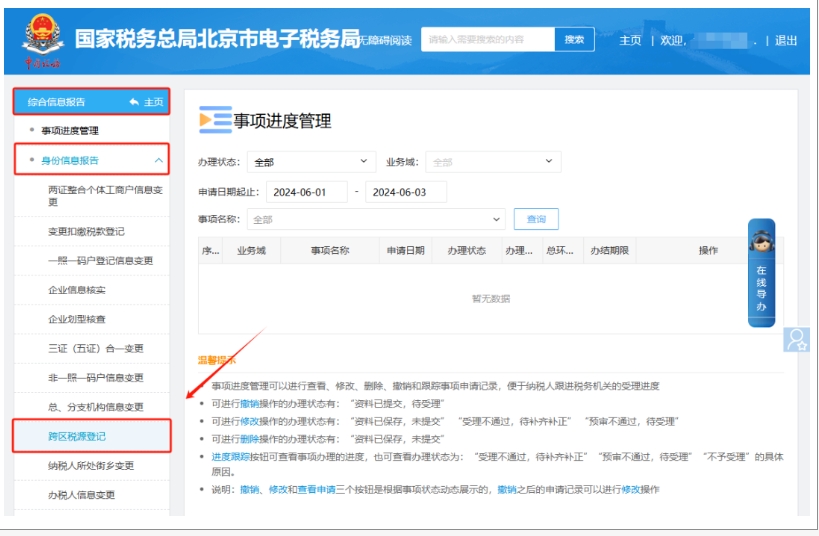
Task: Open 跨区税源登记 in sidebar
Action: [77, 436]
